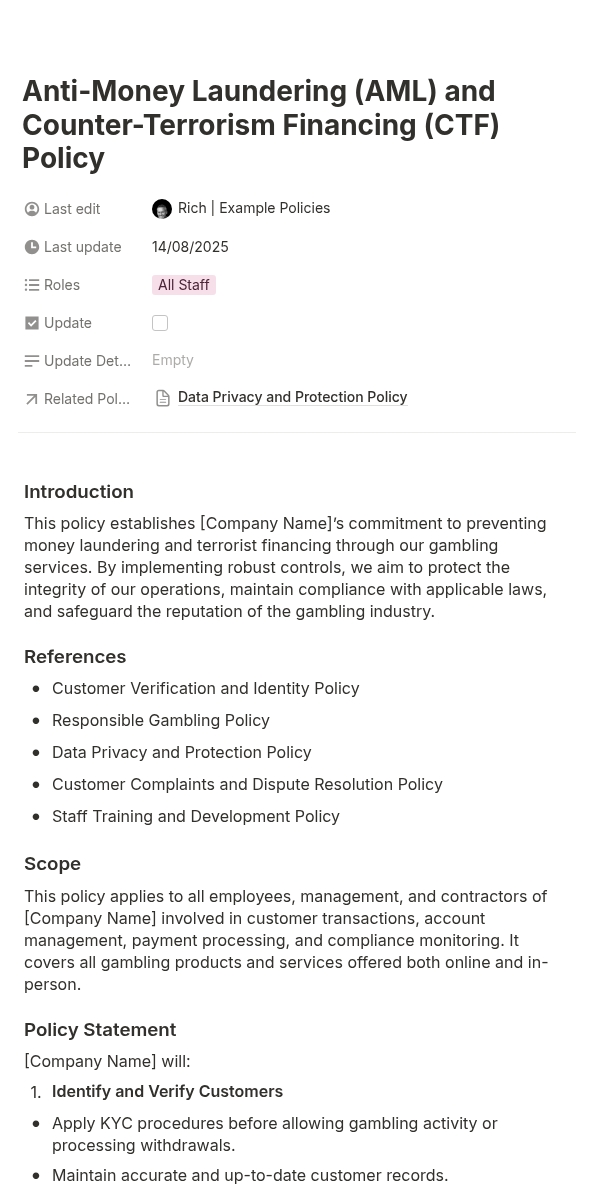The height and width of the screenshot is (1200, 600).
Task: Click the Introduction heading
Action: [x=79, y=492]
